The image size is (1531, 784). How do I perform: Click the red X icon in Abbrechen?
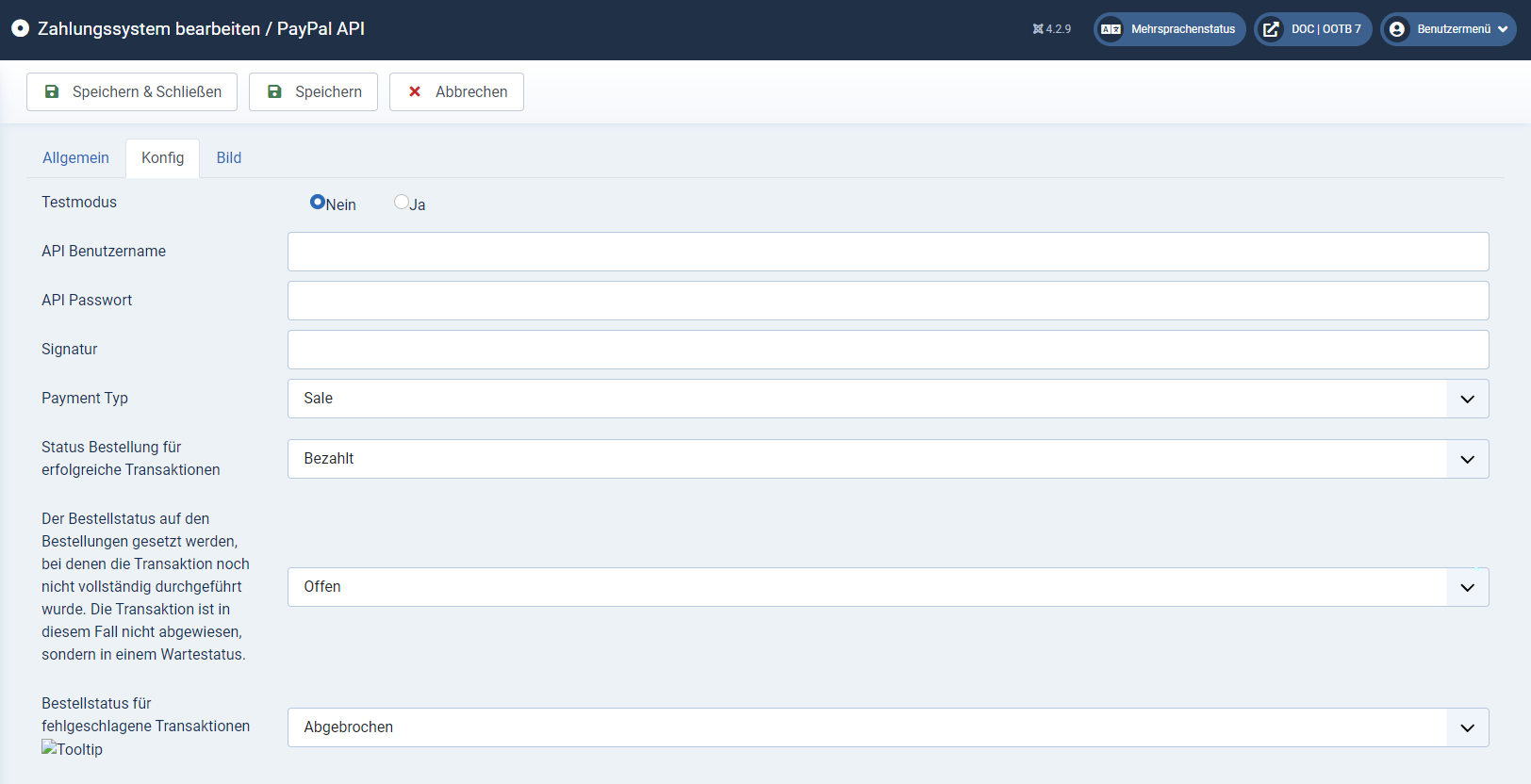pos(415,91)
